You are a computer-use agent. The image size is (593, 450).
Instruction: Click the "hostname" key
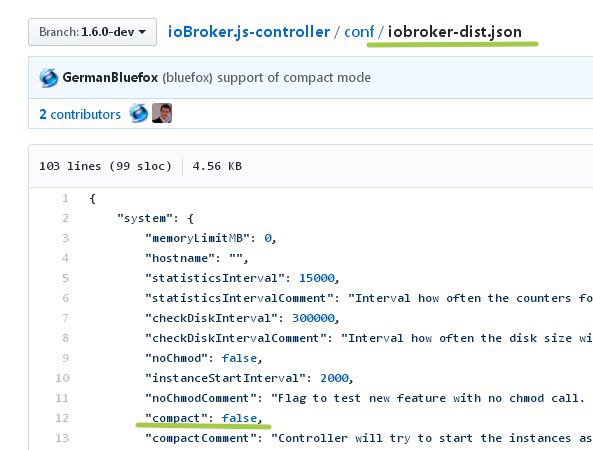pyautogui.click(x=180, y=258)
